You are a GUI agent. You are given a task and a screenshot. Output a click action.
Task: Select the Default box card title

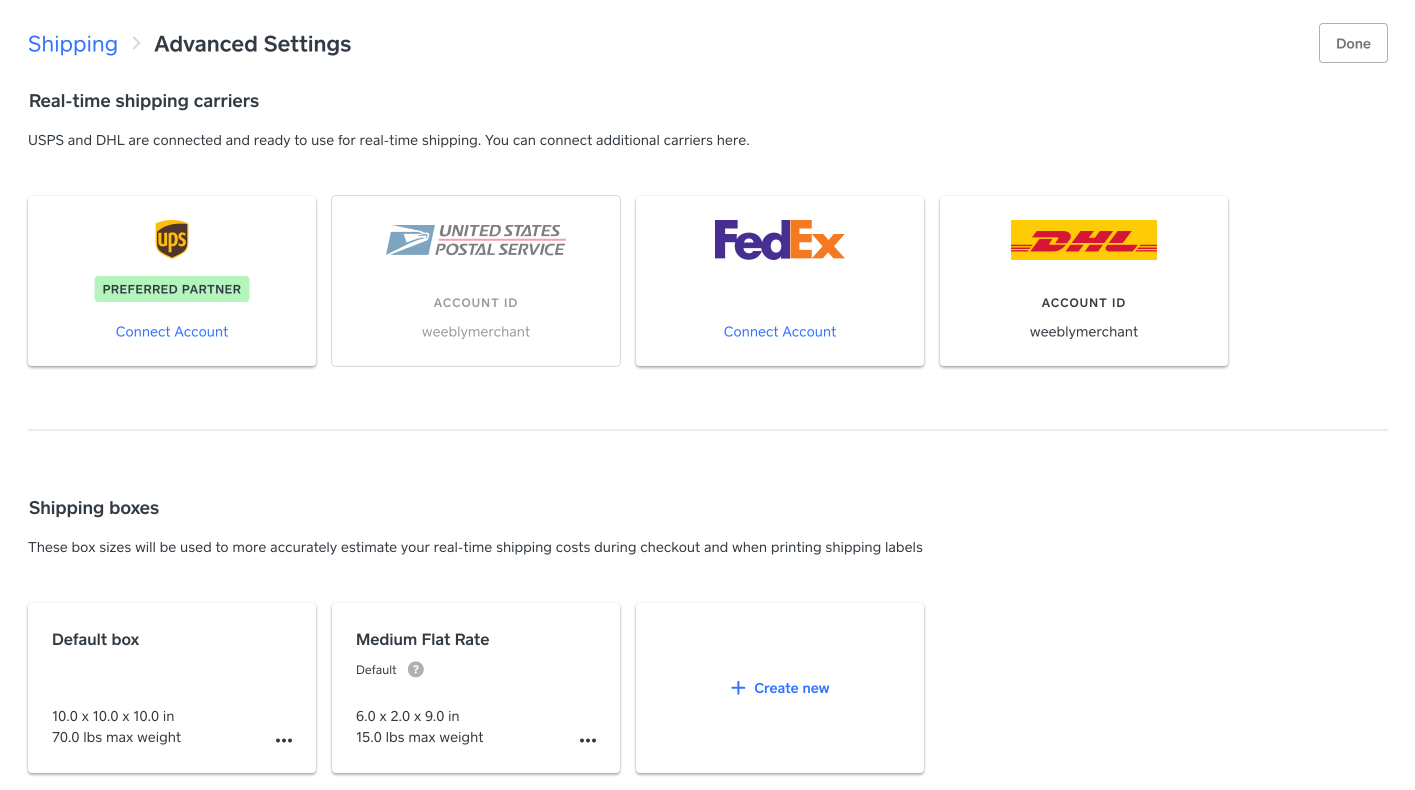(x=96, y=640)
